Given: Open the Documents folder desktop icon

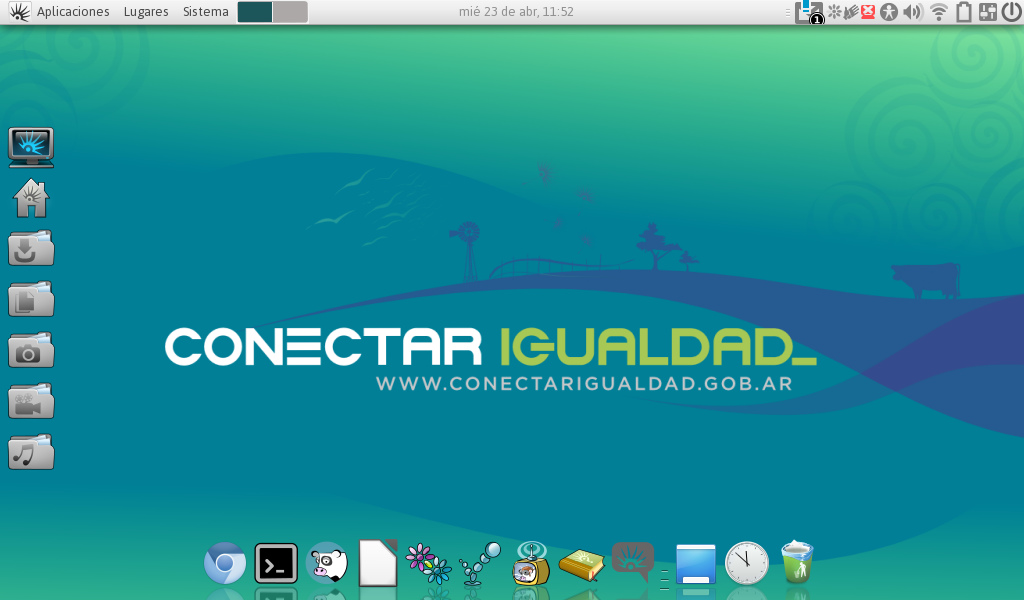Looking at the screenshot, I should [31, 299].
